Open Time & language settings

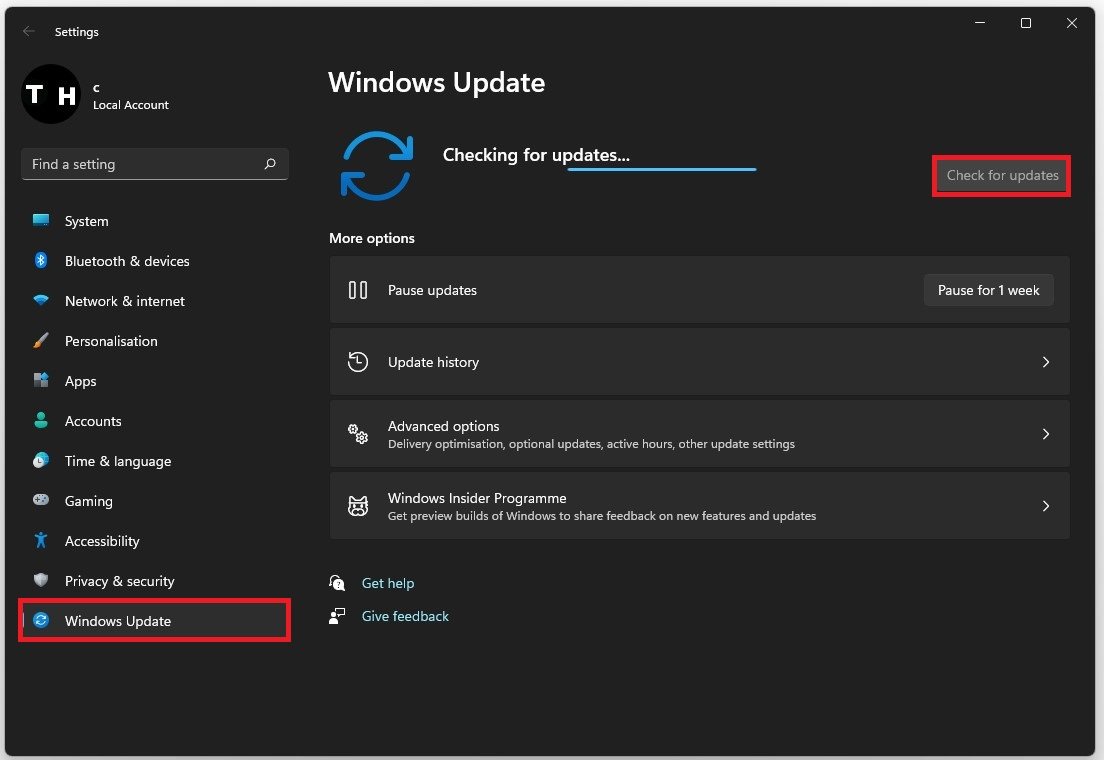click(154, 461)
